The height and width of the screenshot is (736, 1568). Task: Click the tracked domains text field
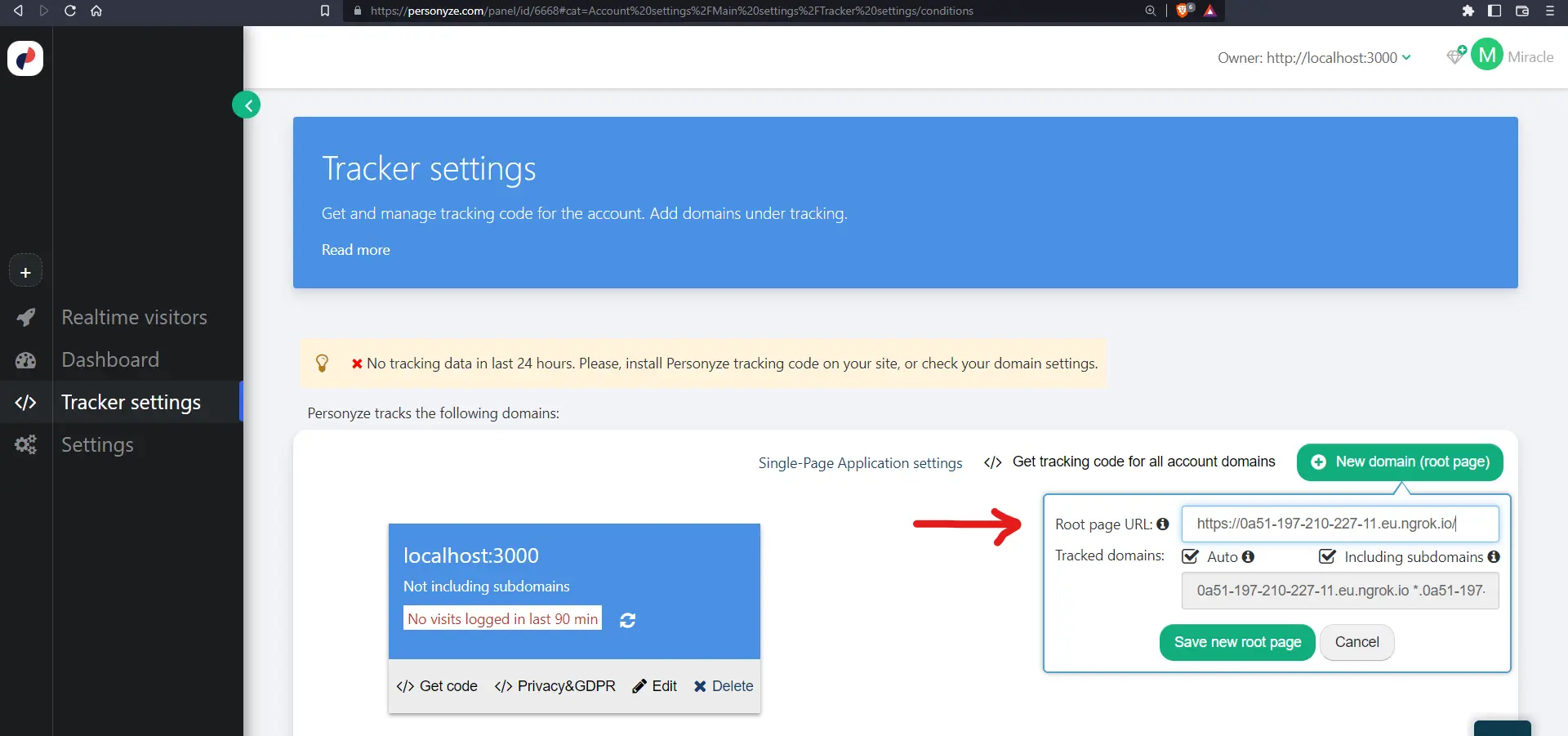(x=1340, y=591)
